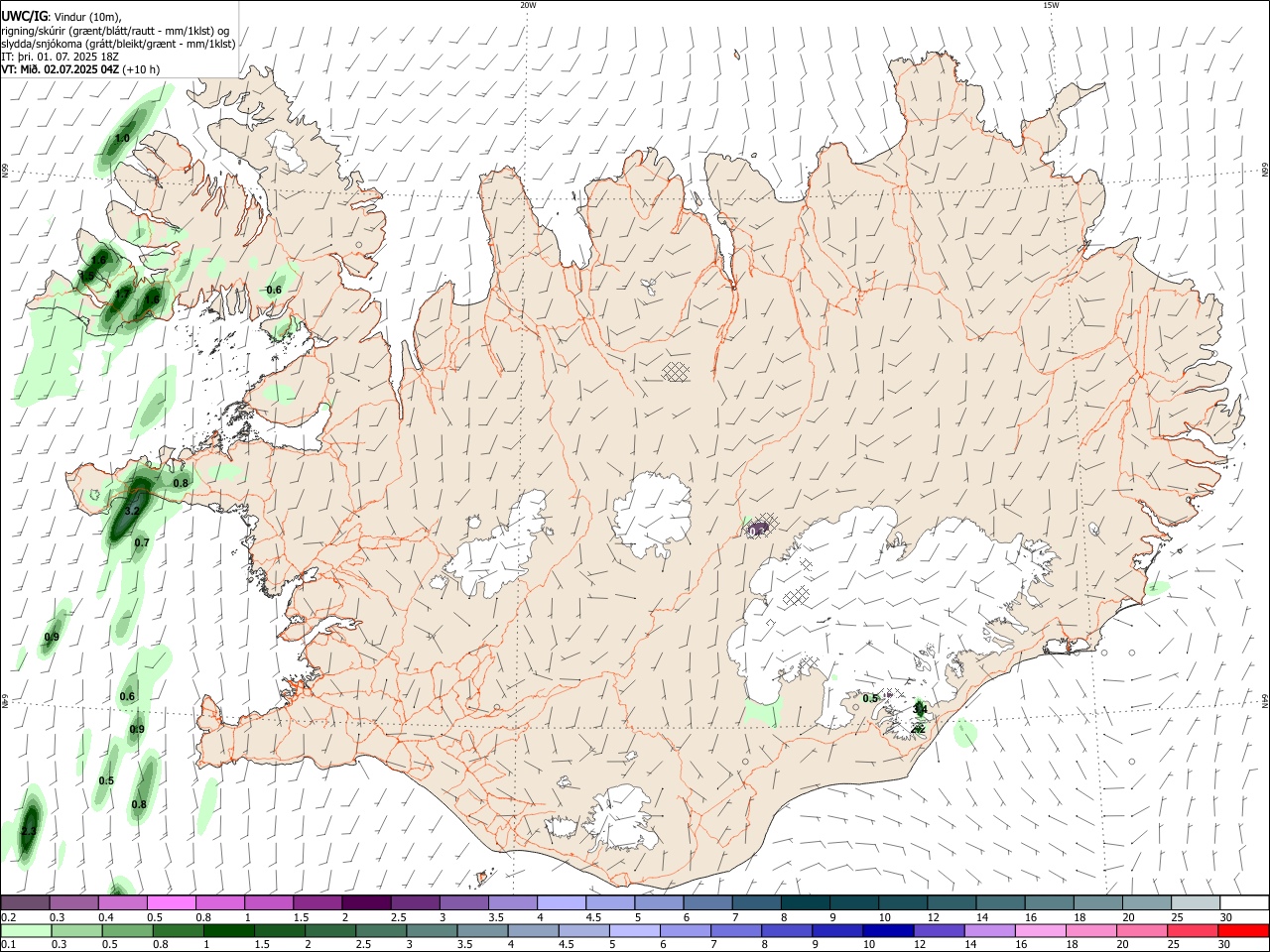The height and width of the screenshot is (952, 1270).
Task: Pick the deep navy 10 swatch in lower legend
Action: [888, 931]
